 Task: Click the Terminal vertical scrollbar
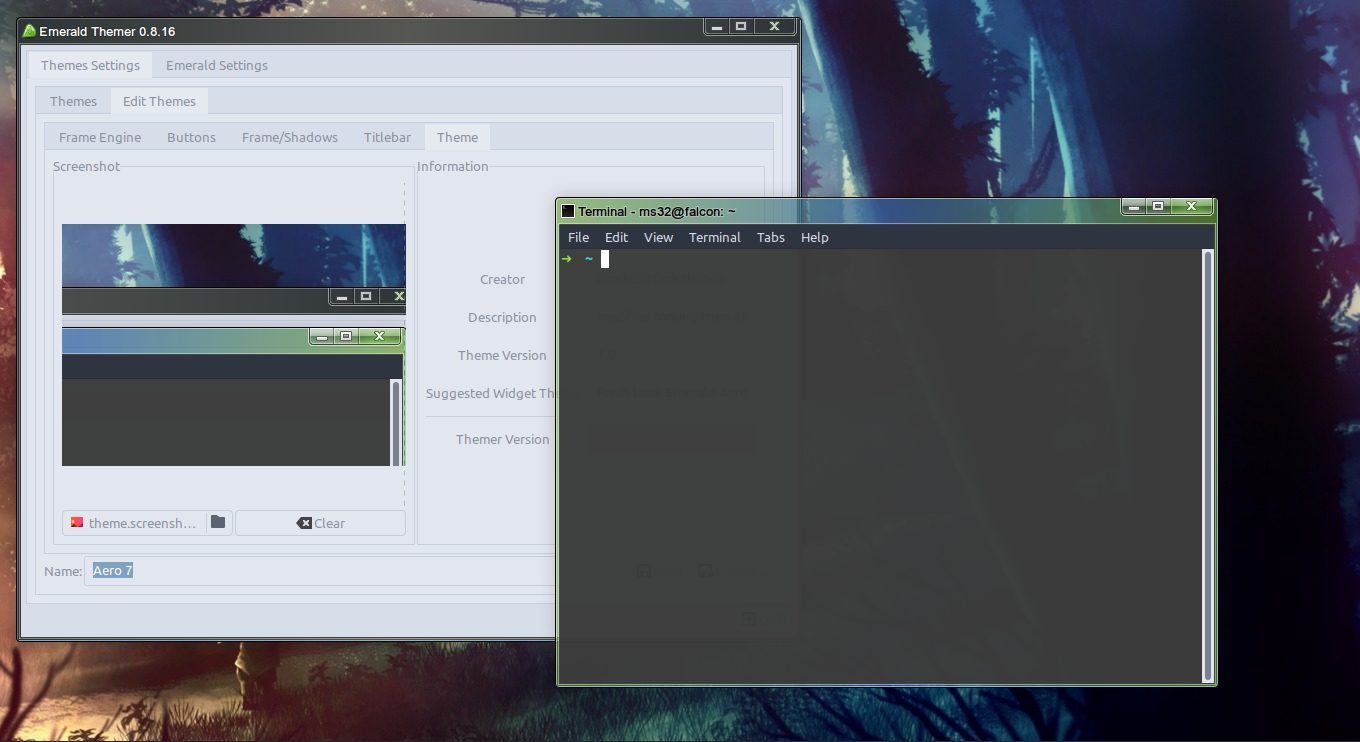[x=1207, y=465]
